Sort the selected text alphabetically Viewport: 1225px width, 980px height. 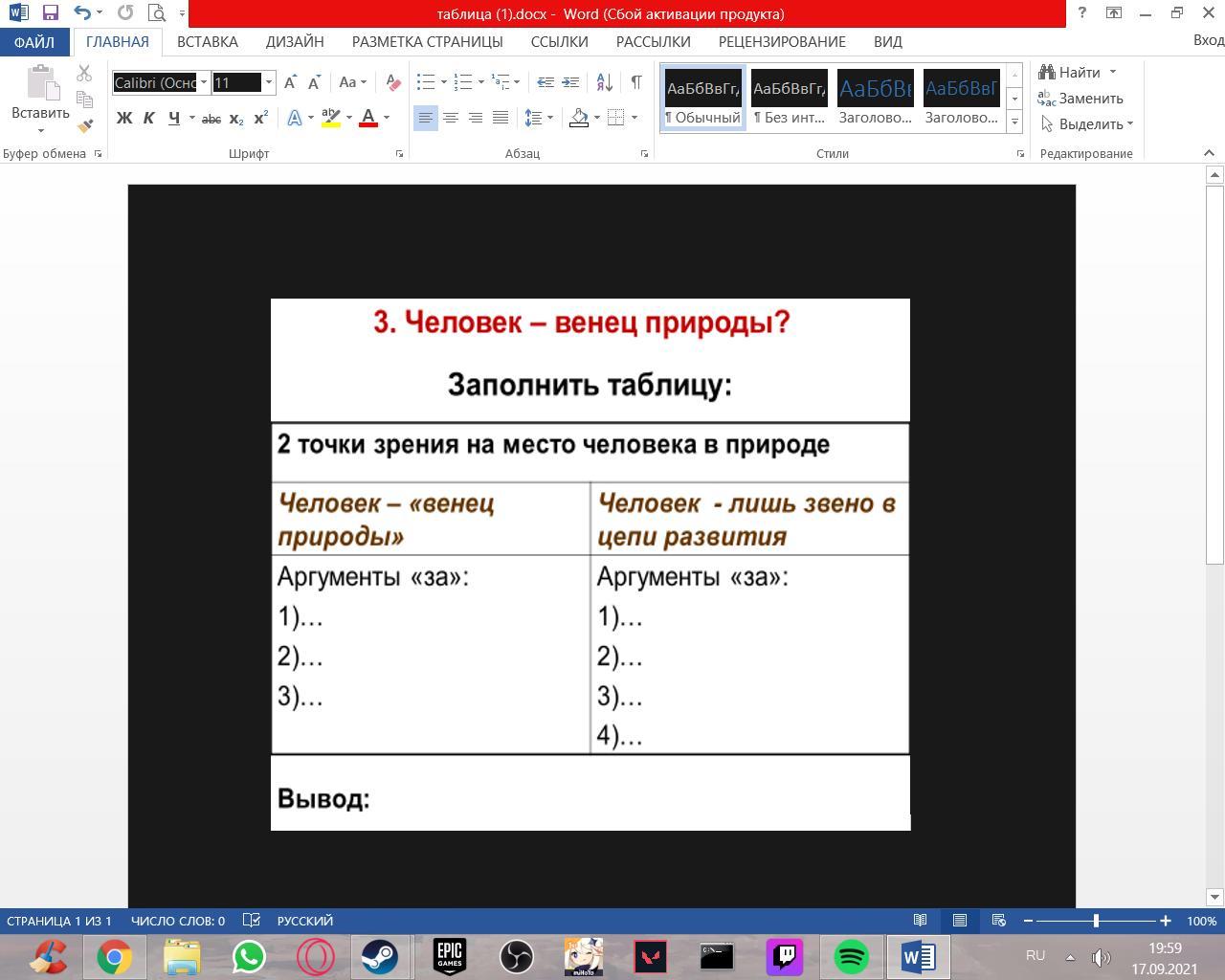point(604,82)
